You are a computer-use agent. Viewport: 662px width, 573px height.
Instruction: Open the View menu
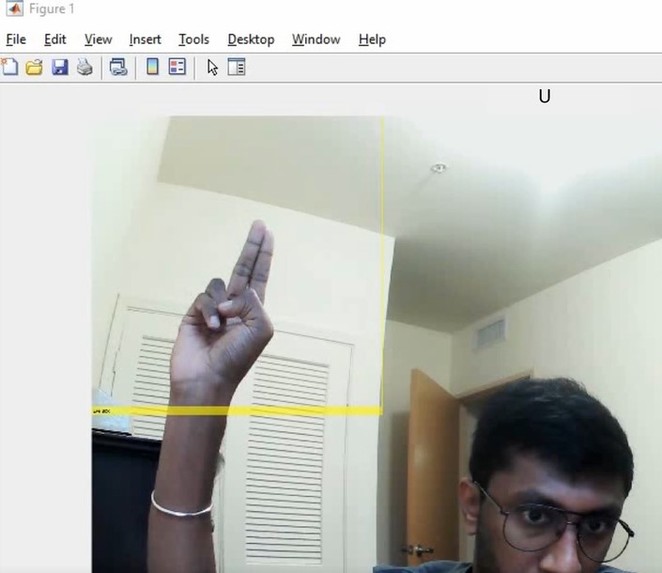(x=98, y=40)
